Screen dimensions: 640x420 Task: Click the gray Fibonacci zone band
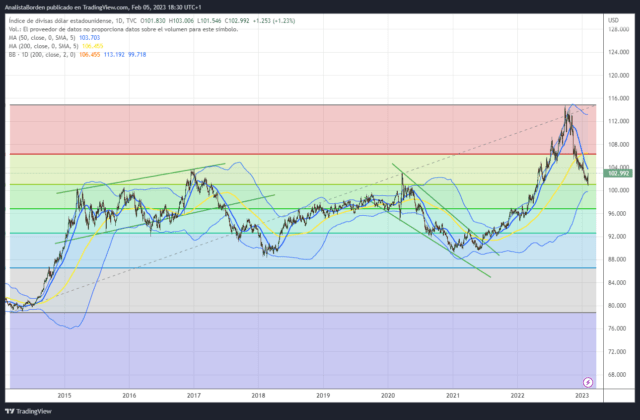(302, 290)
